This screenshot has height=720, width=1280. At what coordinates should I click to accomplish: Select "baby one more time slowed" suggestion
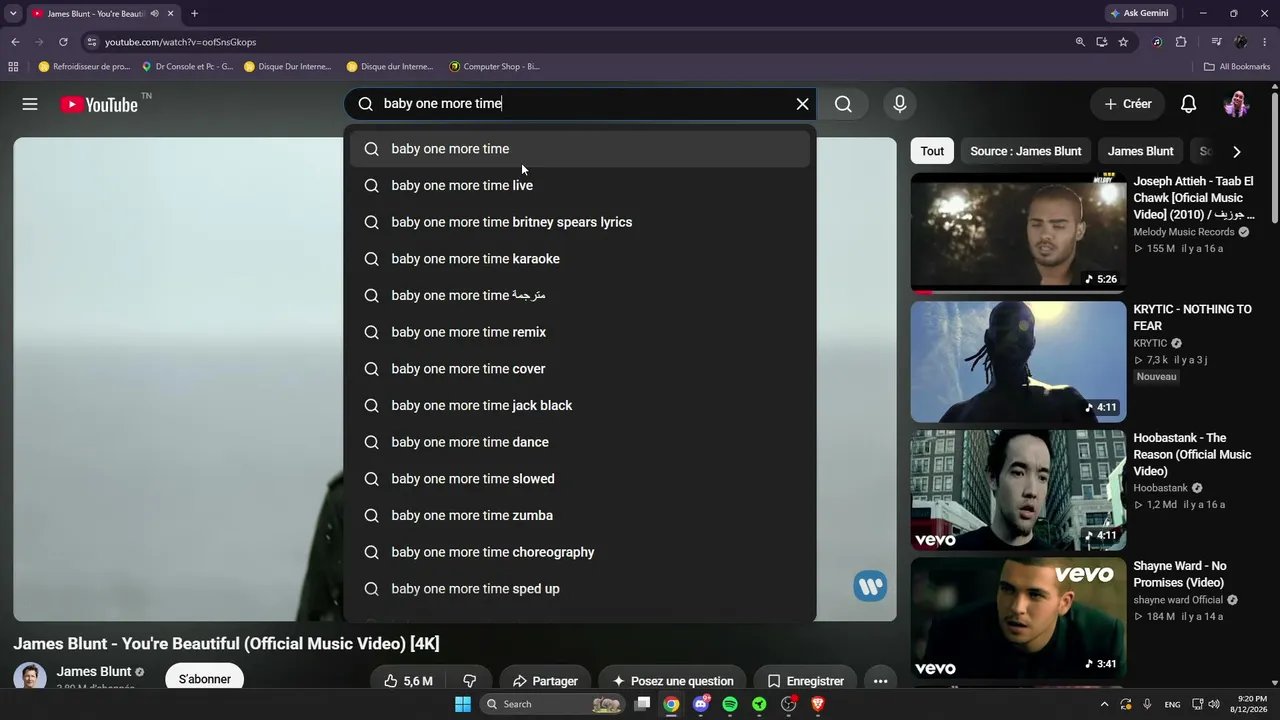click(x=580, y=479)
